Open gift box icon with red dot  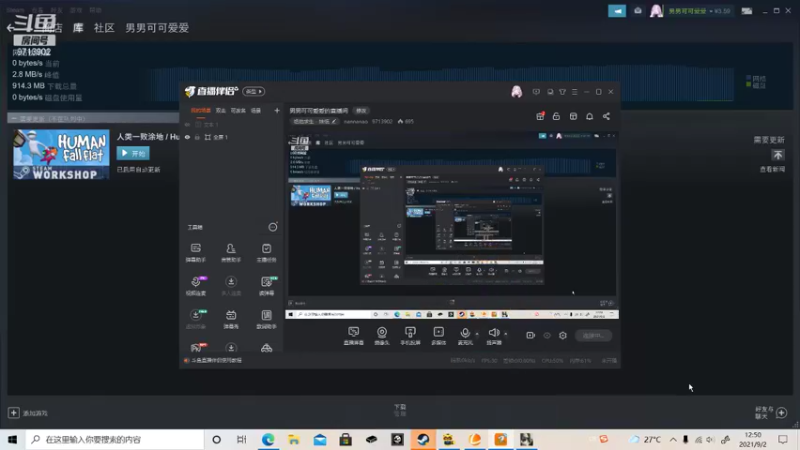[x=540, y=116]
